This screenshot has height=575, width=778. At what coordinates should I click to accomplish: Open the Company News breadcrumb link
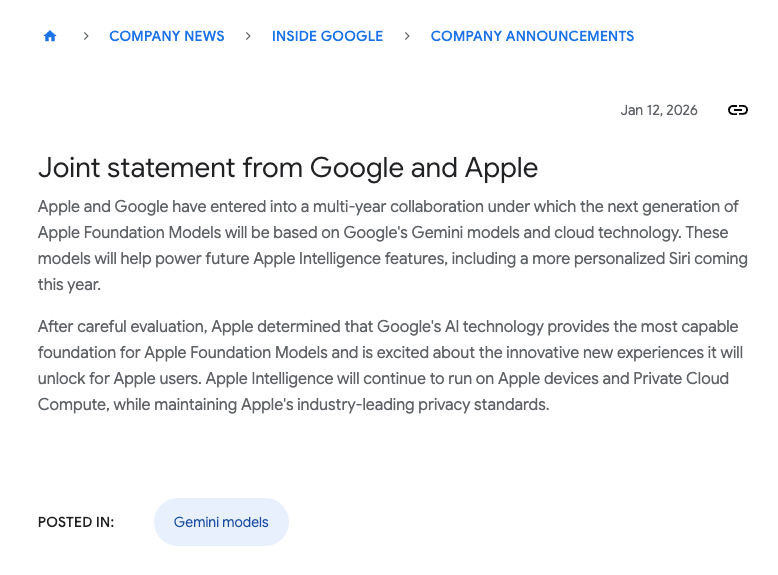pyautogui.click(x=167, y=36)
